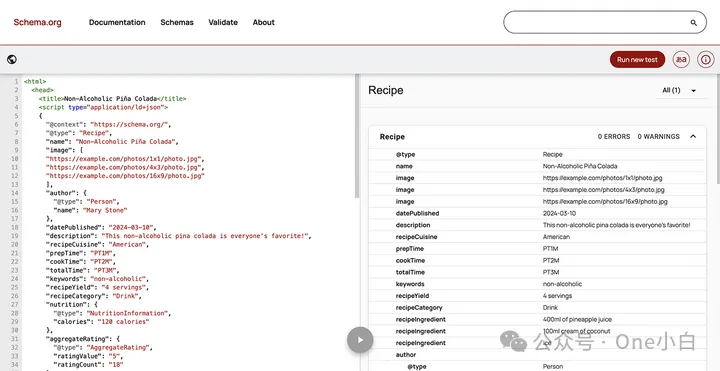Viewport: 720px width, 371px height.
Task: Click the "Mary Stone" code line
Action: tap(90, 210)
